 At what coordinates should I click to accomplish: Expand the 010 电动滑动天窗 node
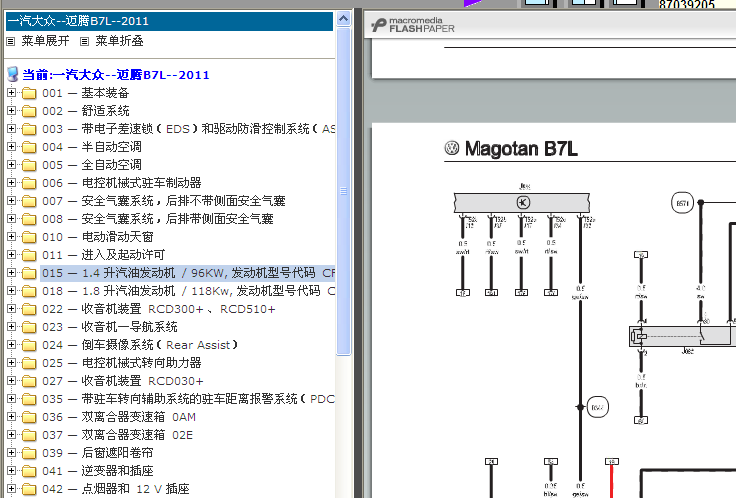point(11,237)
